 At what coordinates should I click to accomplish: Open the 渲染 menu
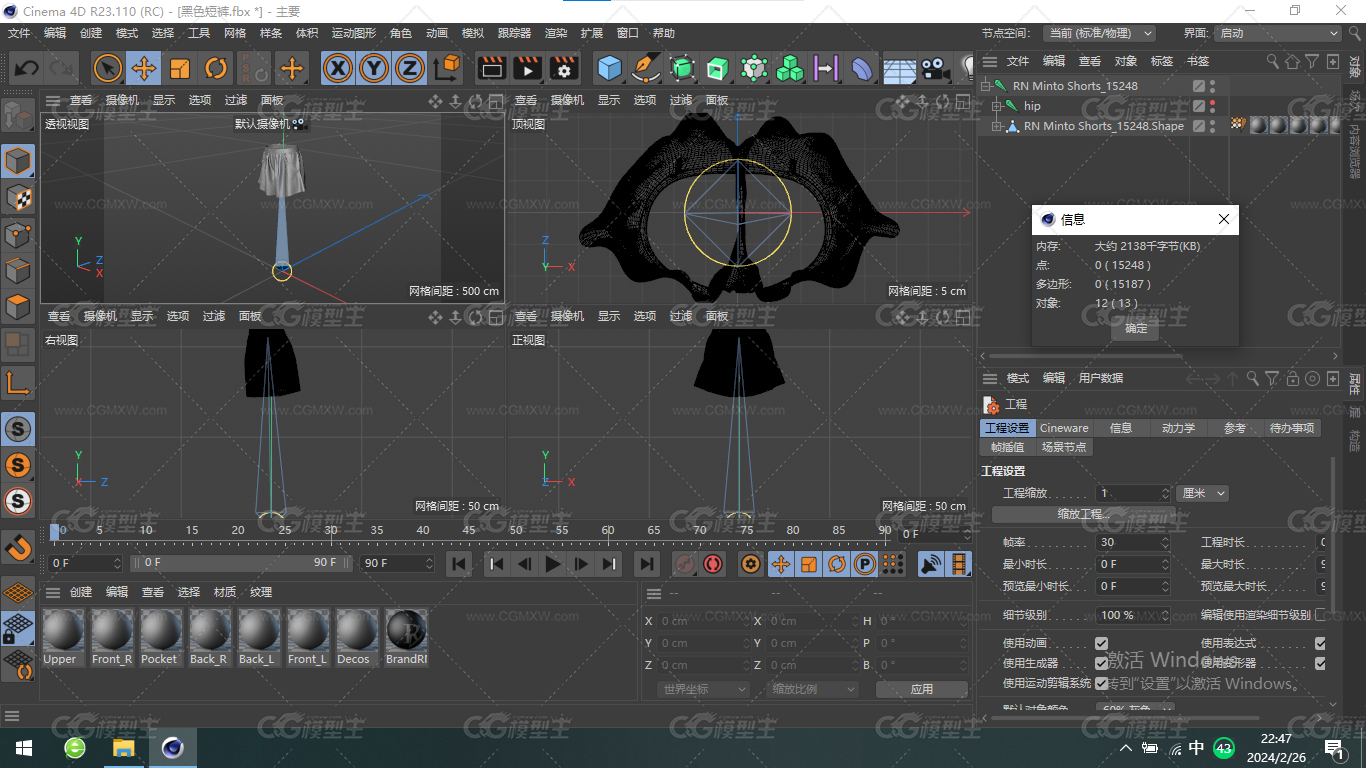[556, 33]
